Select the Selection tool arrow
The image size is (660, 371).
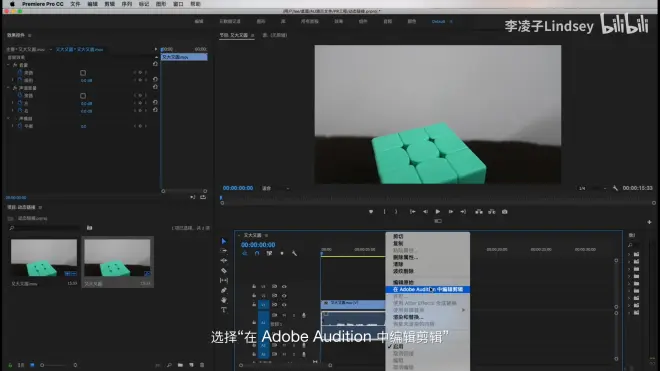coord(224,241)
